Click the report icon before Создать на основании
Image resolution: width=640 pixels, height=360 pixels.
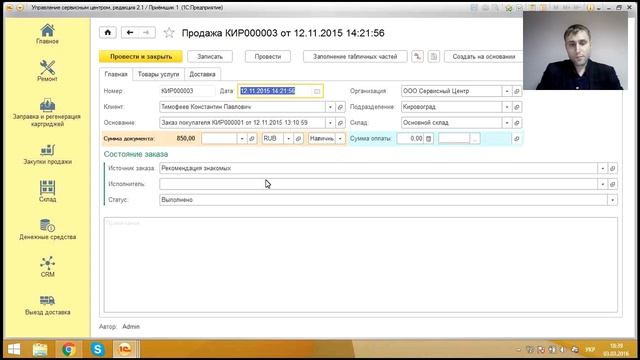point(433,56)
